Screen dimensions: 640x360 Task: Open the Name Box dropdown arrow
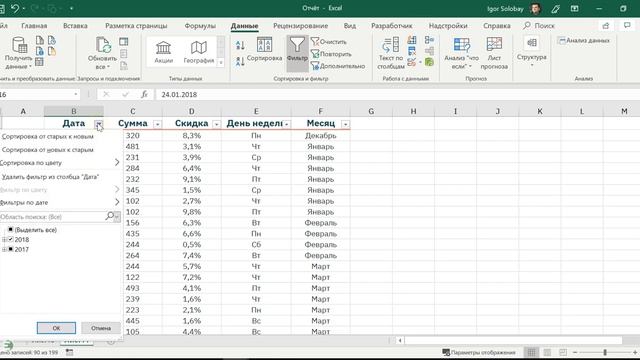pyautogui.click(x=76, y=94)
